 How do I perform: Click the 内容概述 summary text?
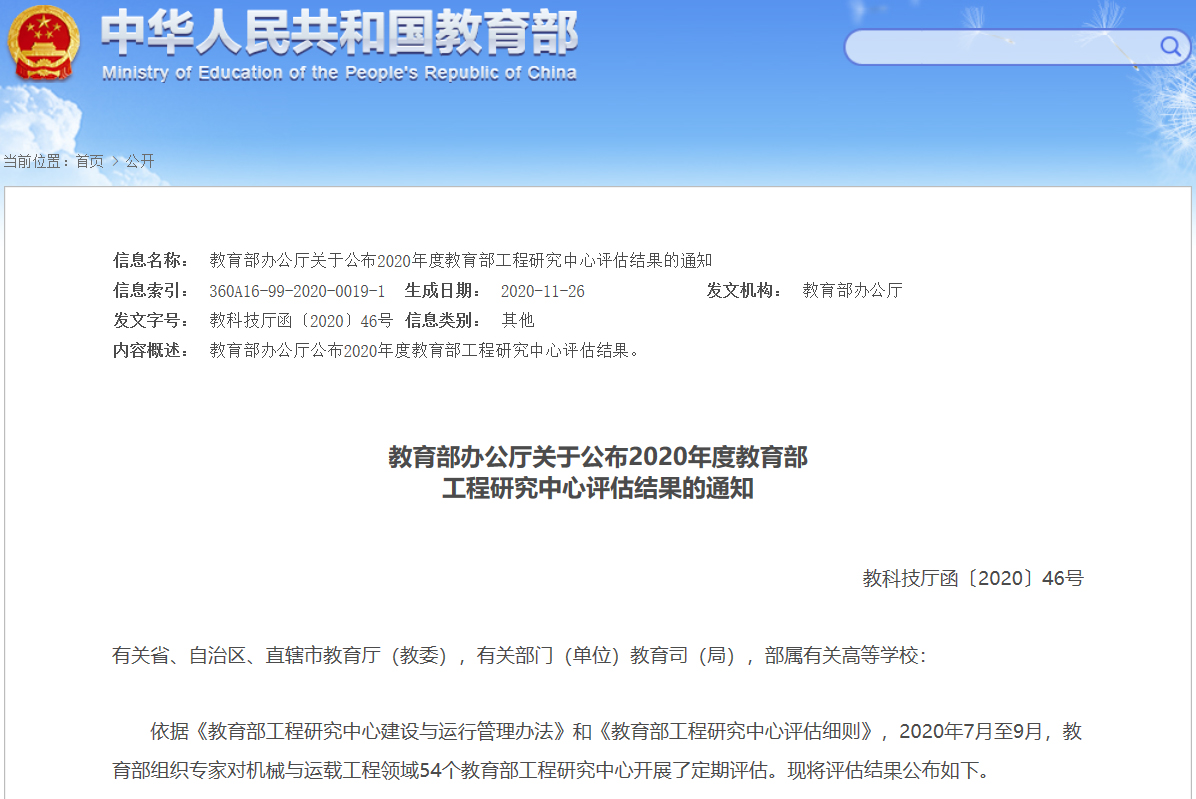pyautogui.click(x=424, y=351)
